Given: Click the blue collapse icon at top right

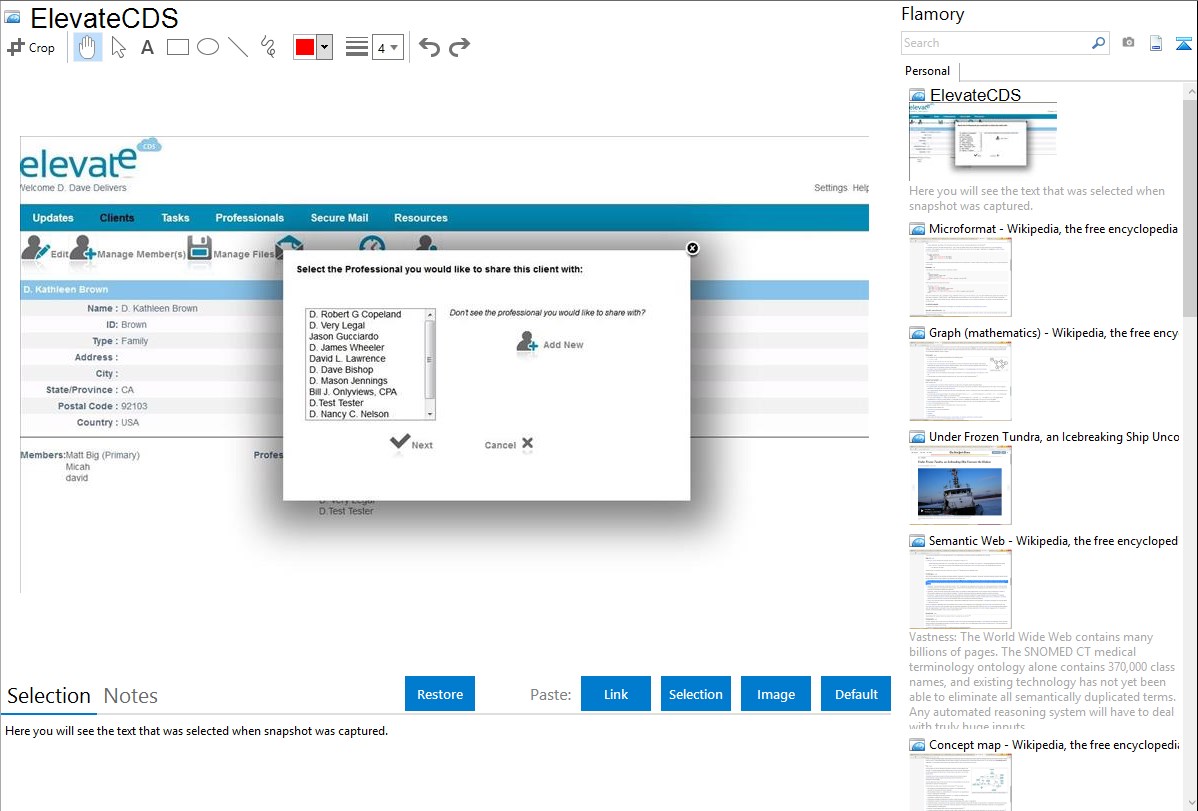Looking at the screenshot, I should click(x=1183, y=43).
